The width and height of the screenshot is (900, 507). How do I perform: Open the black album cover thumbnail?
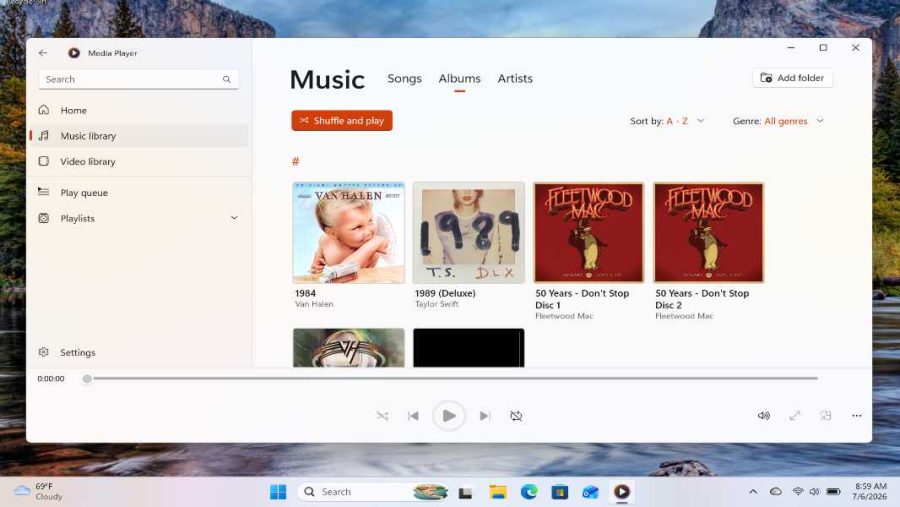(468, 347)
